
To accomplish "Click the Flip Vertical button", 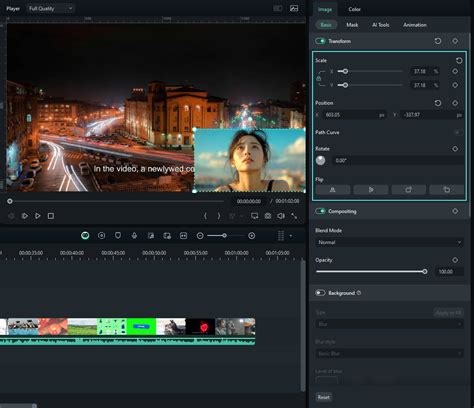I will pyautogui.click(x=371, y=190).
